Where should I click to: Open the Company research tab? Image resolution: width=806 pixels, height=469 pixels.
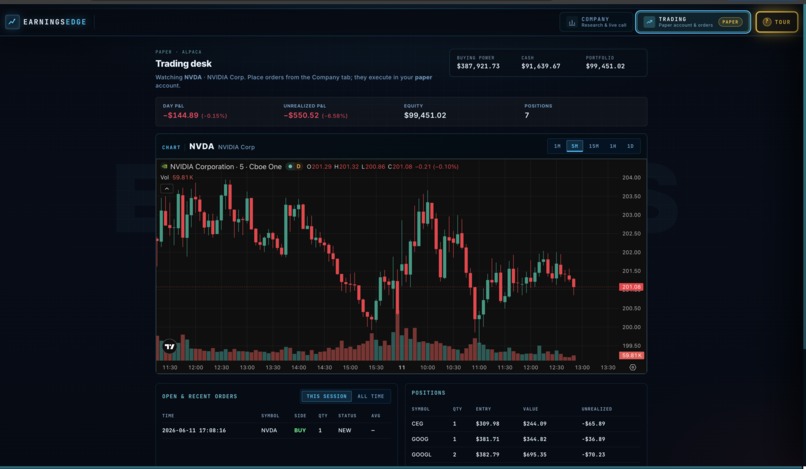[x=596, y=22]
